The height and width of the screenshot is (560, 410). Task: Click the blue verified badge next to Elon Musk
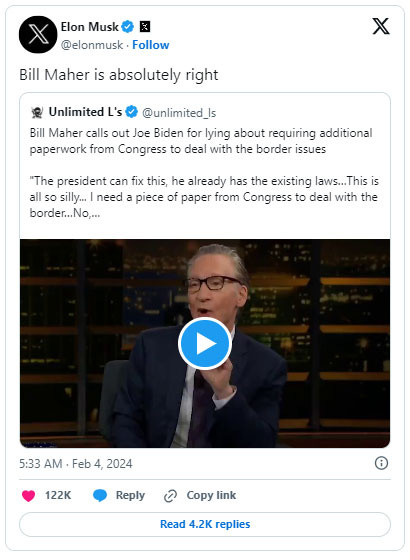tap(128, 26)
